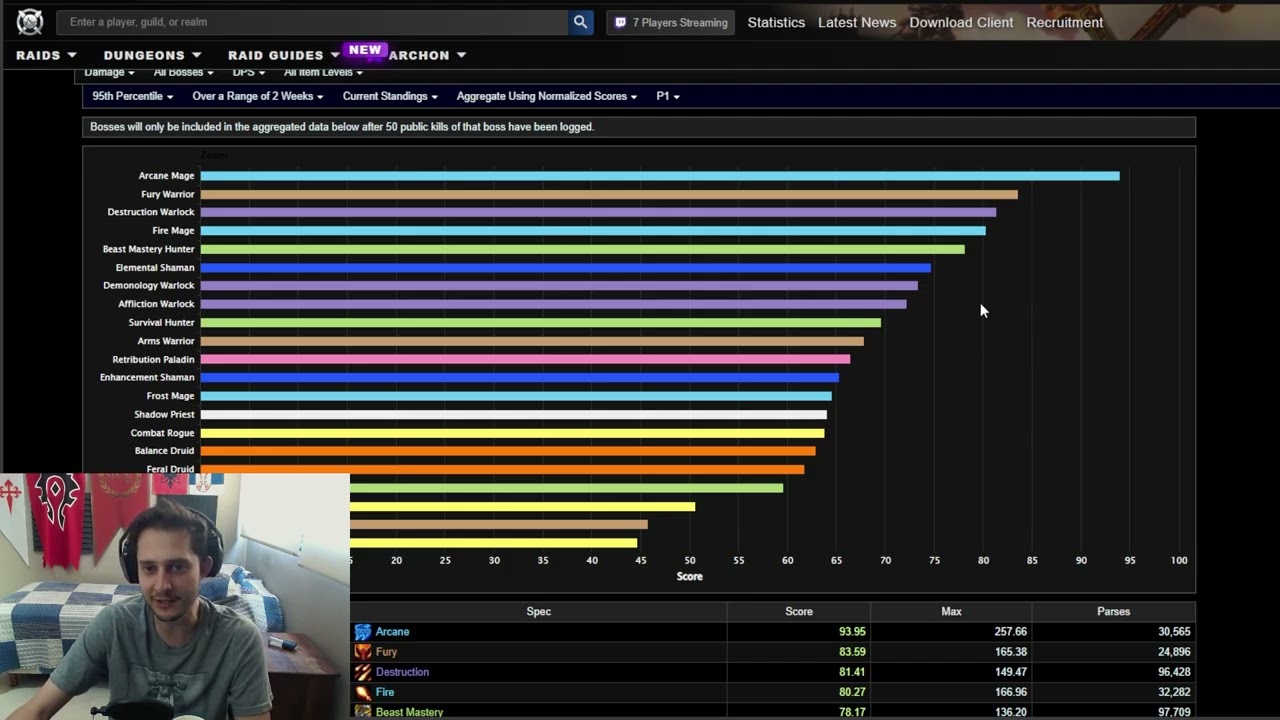The height and width of the screenshot is (720, 1280).
Task: Click the Arcane link in spec table
Action: point(392,632)
